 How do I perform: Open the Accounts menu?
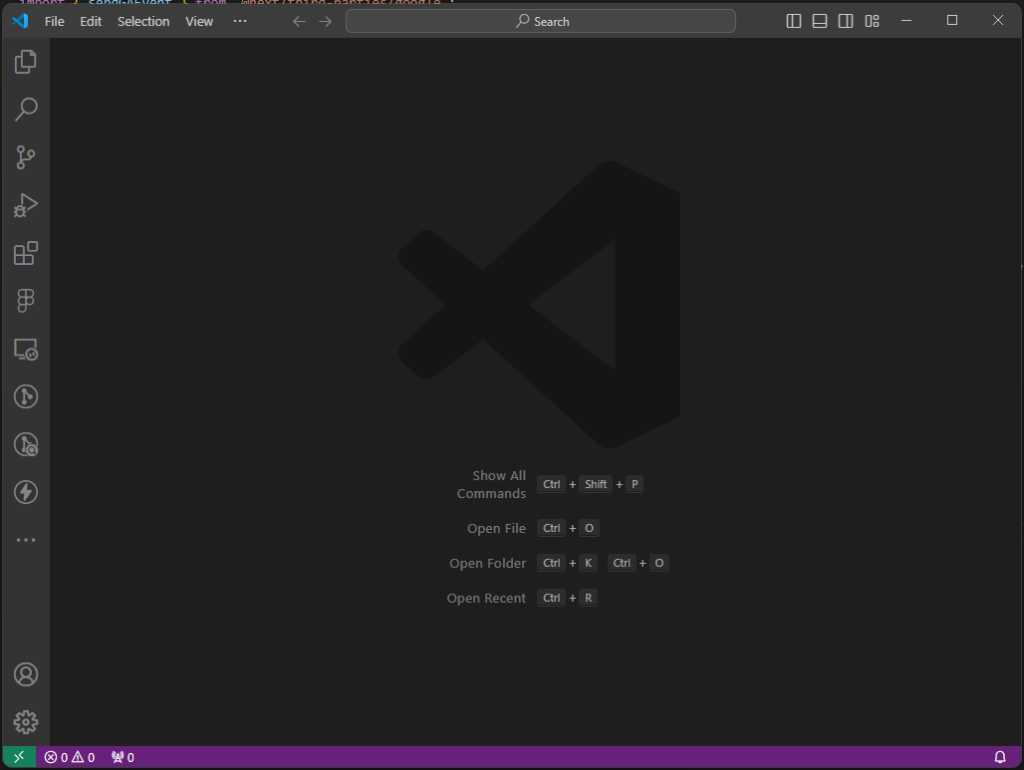click(25, 675)
